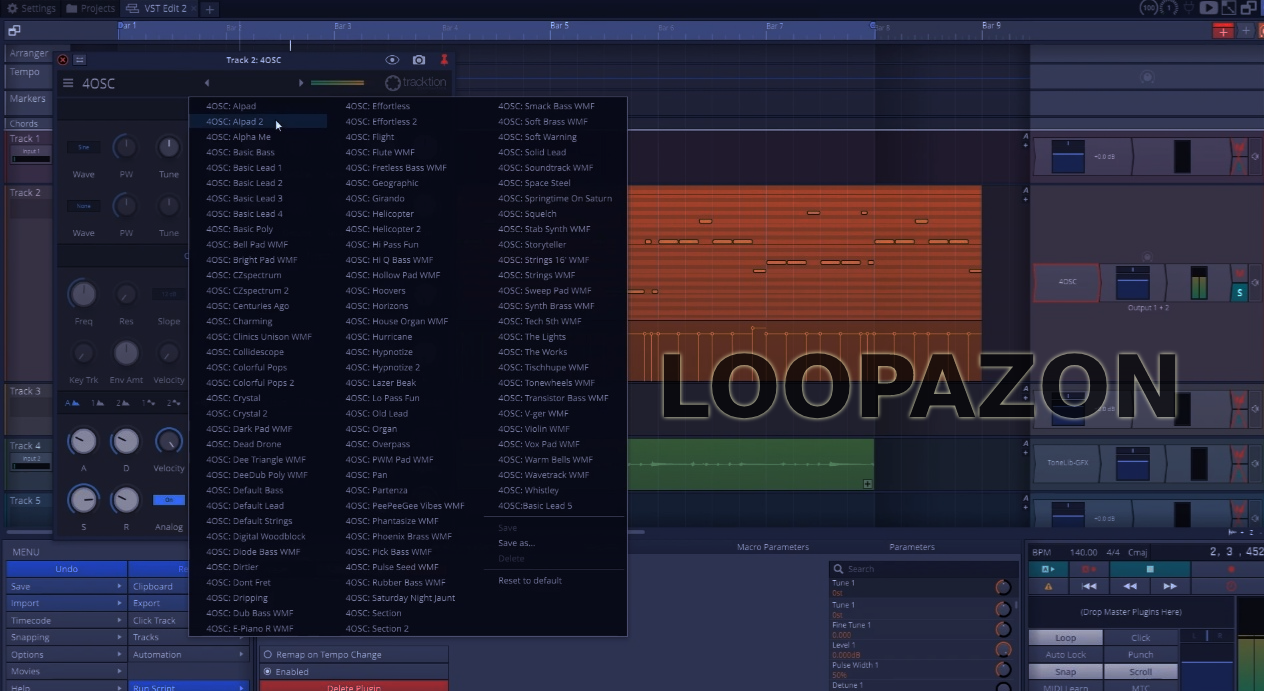Screen dimensions: 1264x691
Task: Click the Env Amt knob
Action: coord(126,353)
